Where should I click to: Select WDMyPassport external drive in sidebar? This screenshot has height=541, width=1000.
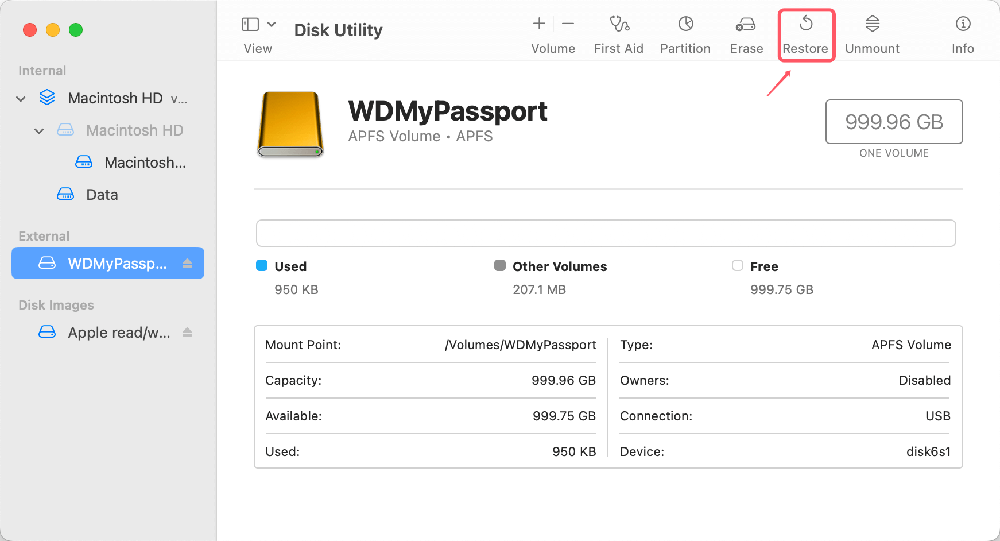coord(107,263)
